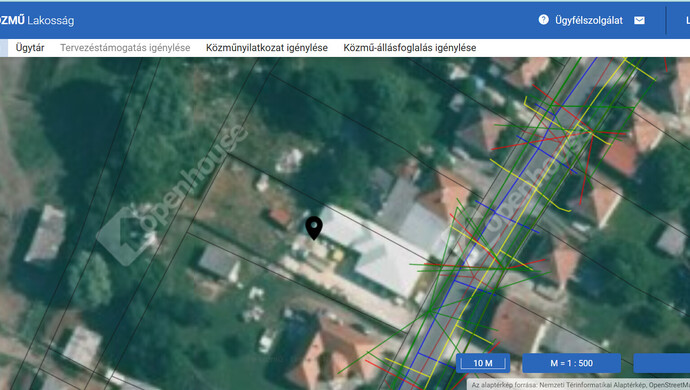Click the help question mark icon
690x390 pixels.
point(543,20)
